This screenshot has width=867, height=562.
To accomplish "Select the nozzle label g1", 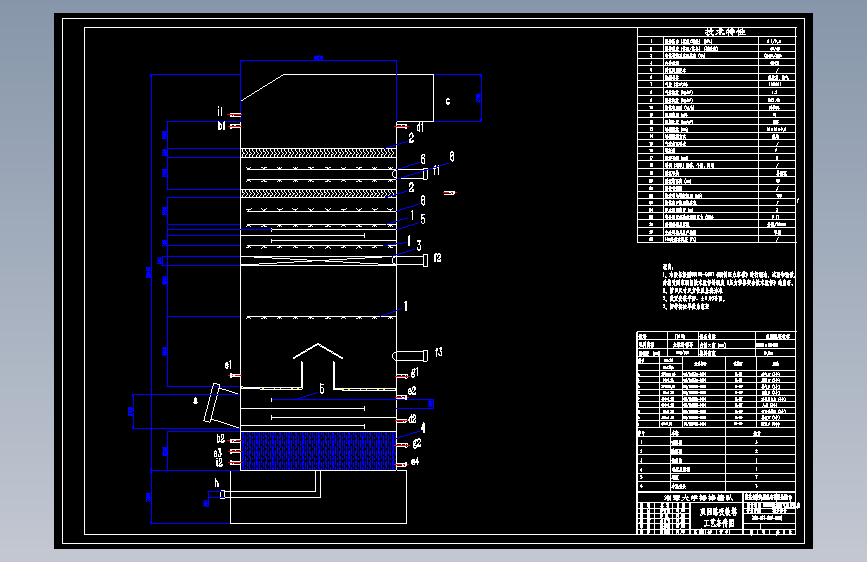I will tap(415, 373).
